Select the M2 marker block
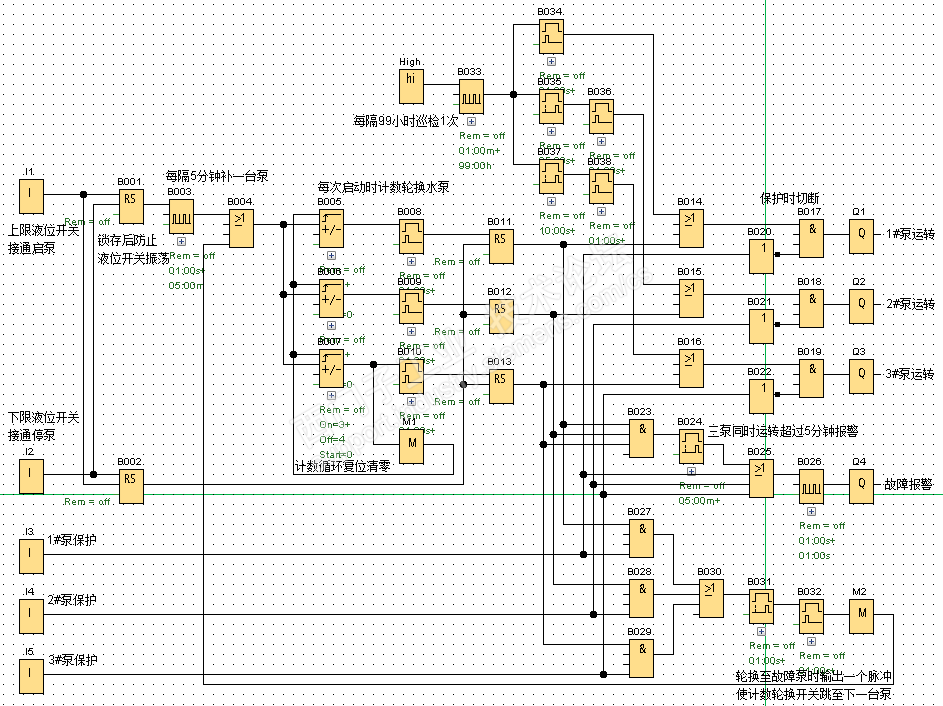The width and height of the screenshot is (943, 706). [861, 616]
